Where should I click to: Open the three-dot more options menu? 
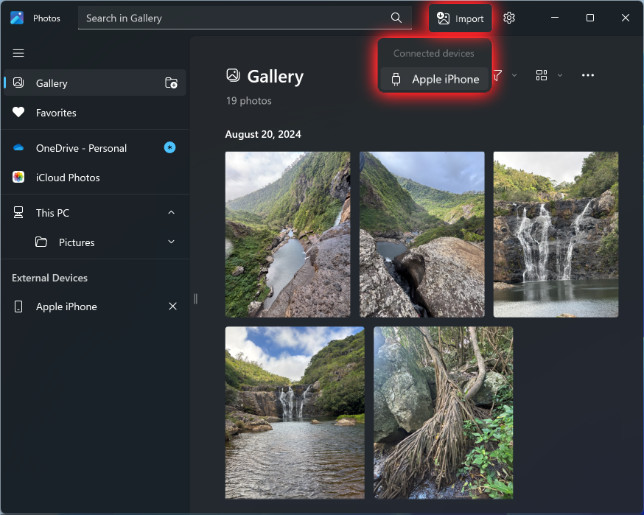tap(588, 75)
